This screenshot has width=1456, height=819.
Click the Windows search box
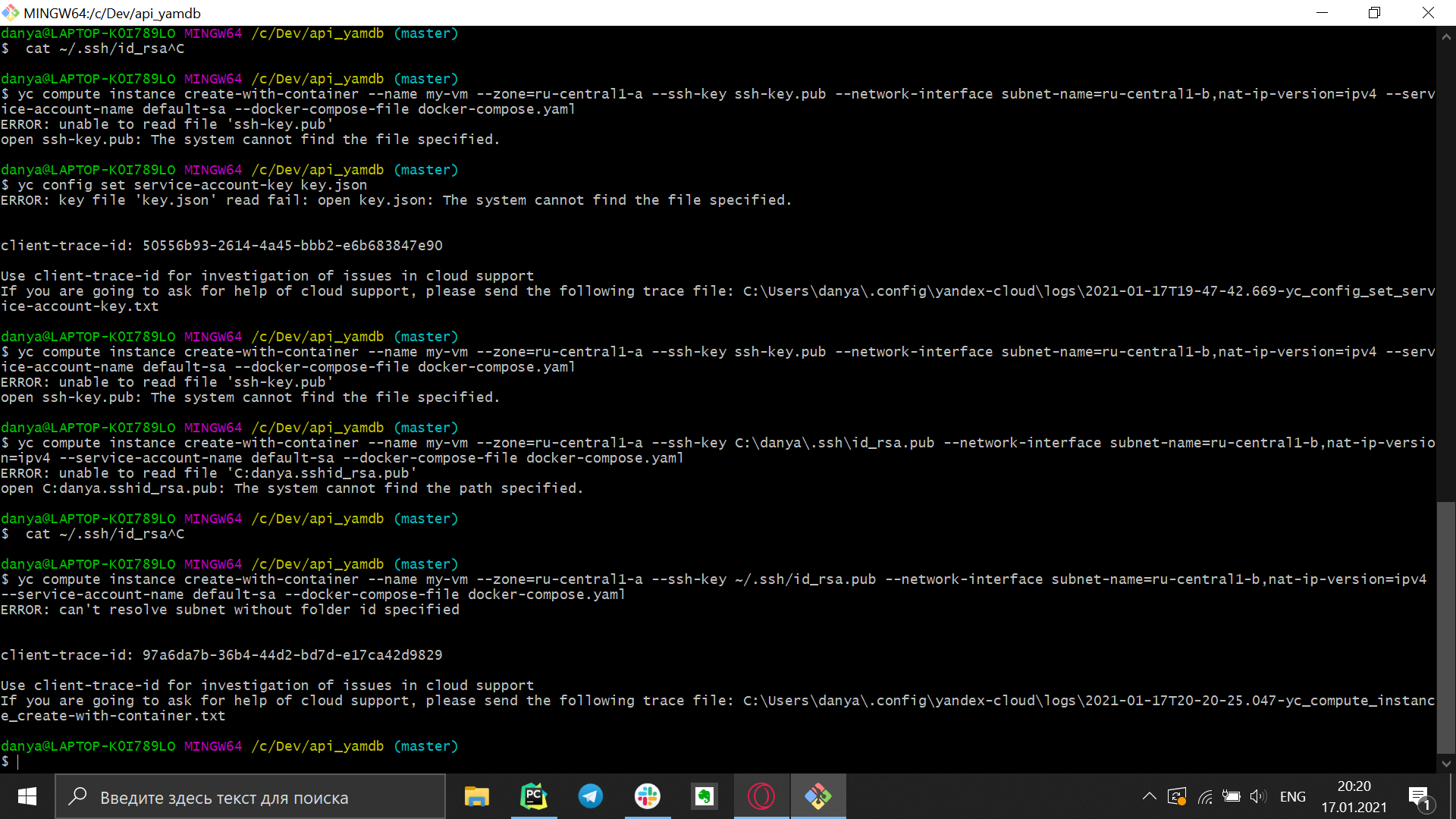(x=250, y=797)
